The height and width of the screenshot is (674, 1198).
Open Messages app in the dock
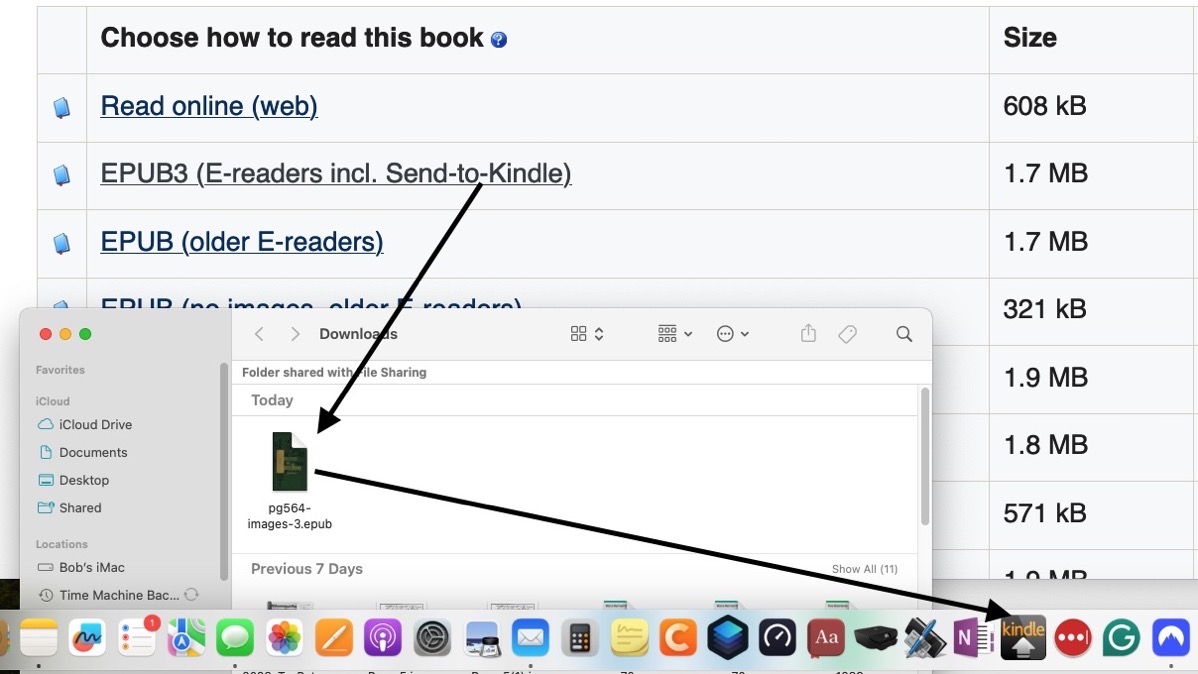(236, 638)
